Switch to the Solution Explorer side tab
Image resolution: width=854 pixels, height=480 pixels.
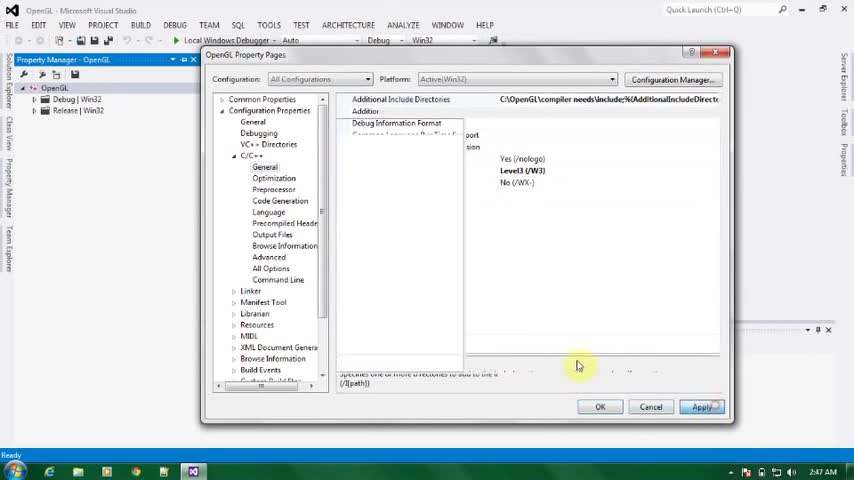[x=9, y=81]
